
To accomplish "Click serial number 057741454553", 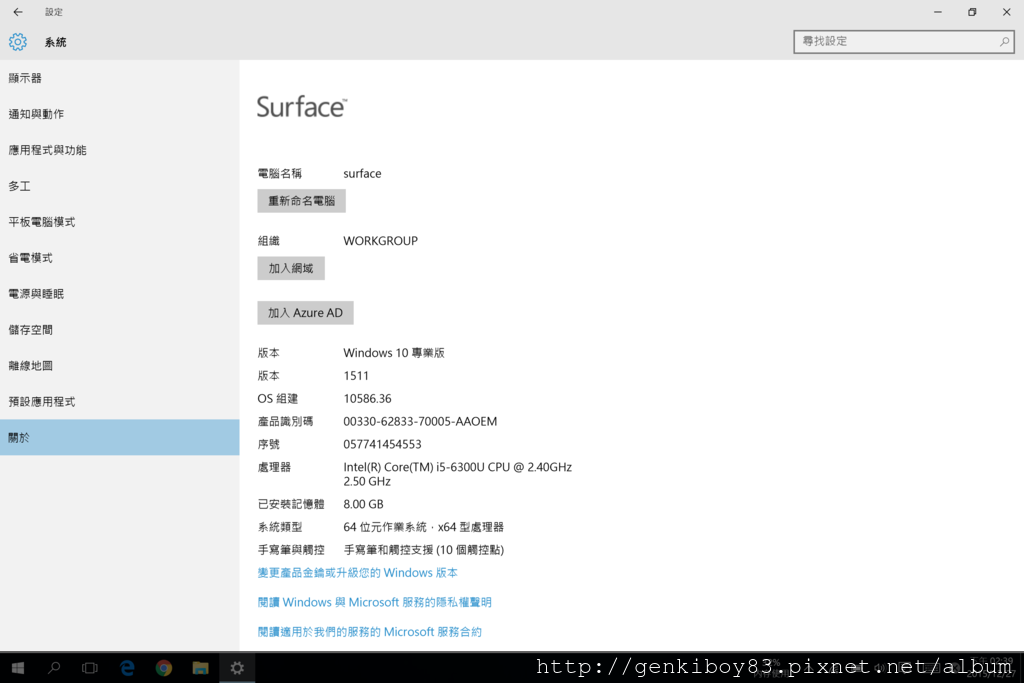I will point(382,444).
